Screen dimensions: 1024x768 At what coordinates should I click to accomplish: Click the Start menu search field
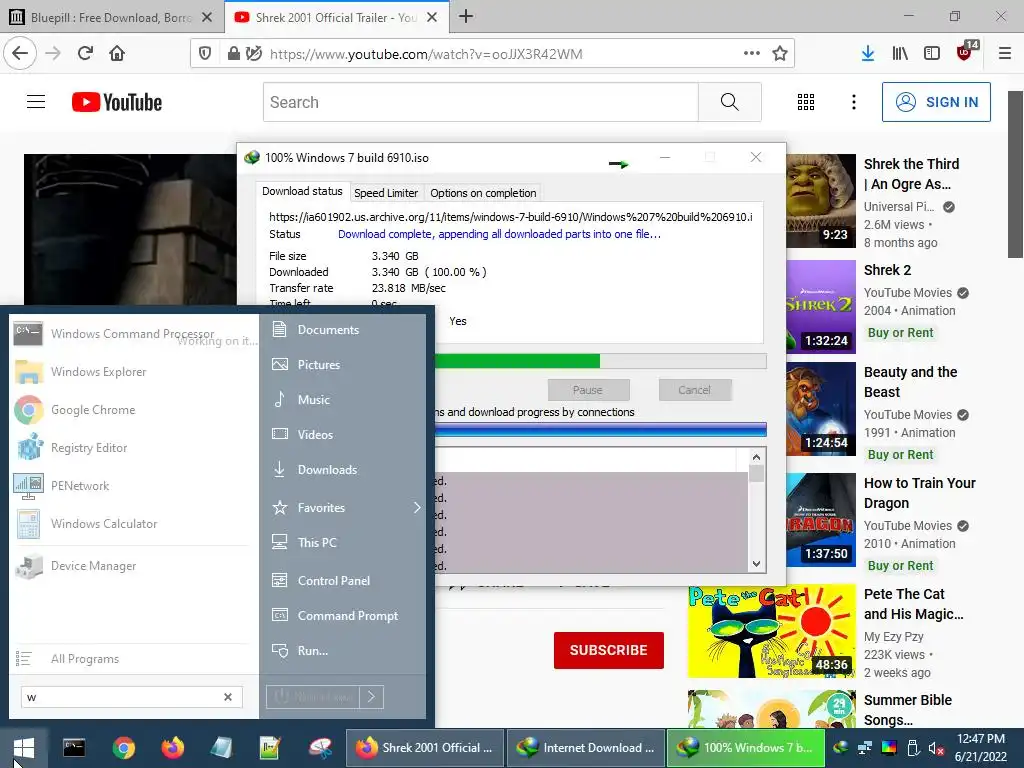(x=131, y=697)
